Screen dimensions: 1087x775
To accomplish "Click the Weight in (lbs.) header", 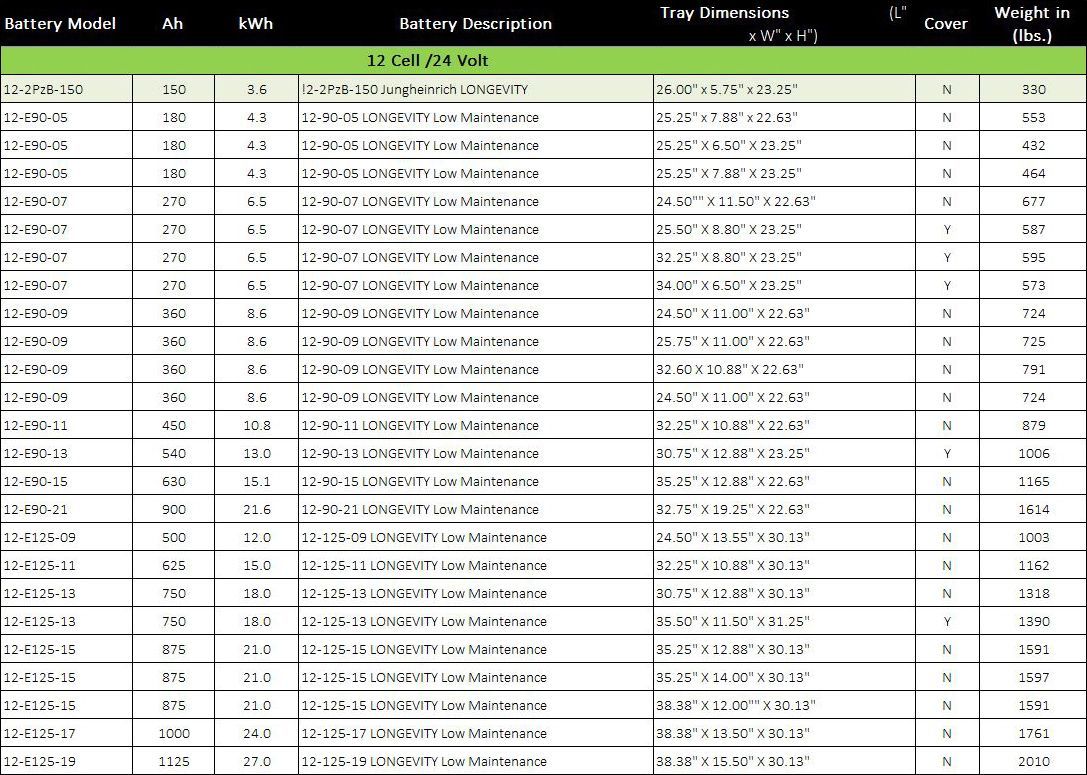I will coord(1032,23).
